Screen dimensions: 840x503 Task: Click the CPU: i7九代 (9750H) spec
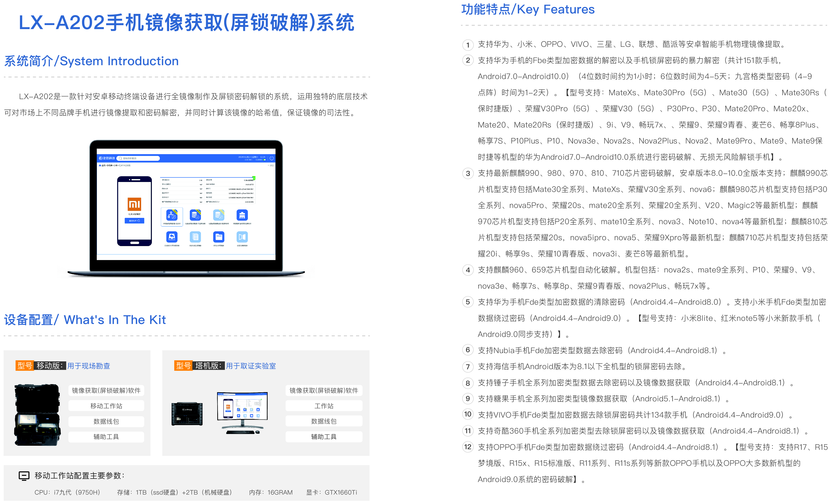pyautogui.click(x=67, y=492)
